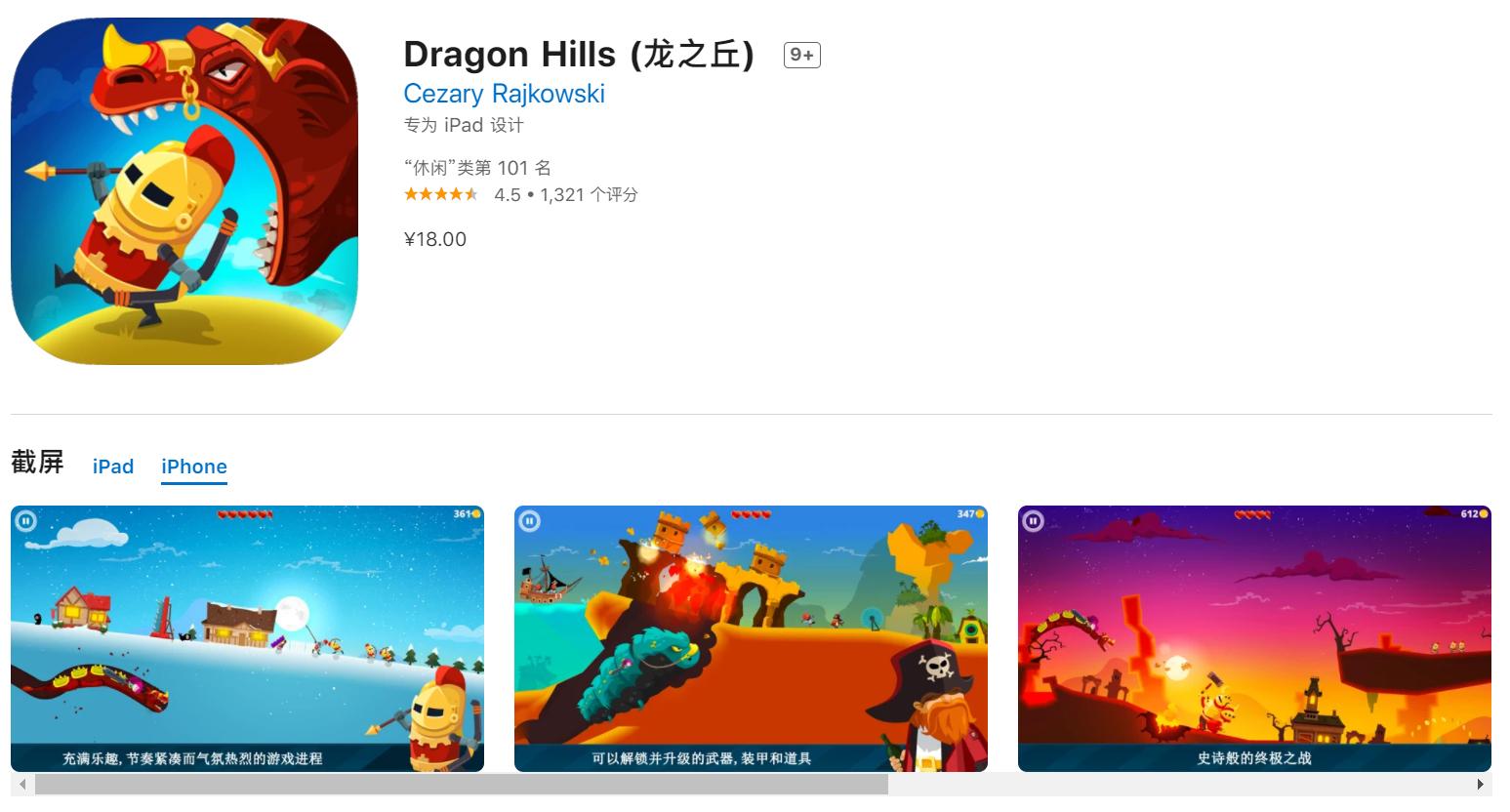Image resolution: width=1510 pixels, height=812 pixels.
Task: Click the horizontal scrollbar thumb
Action: pos(462,784)
